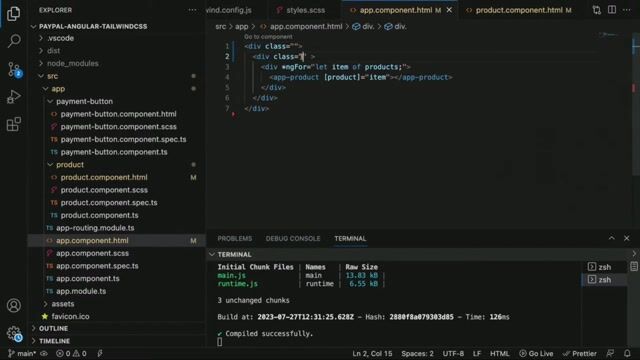
Task: Click the main branch indicator
Action: click(x=22, y=353)
